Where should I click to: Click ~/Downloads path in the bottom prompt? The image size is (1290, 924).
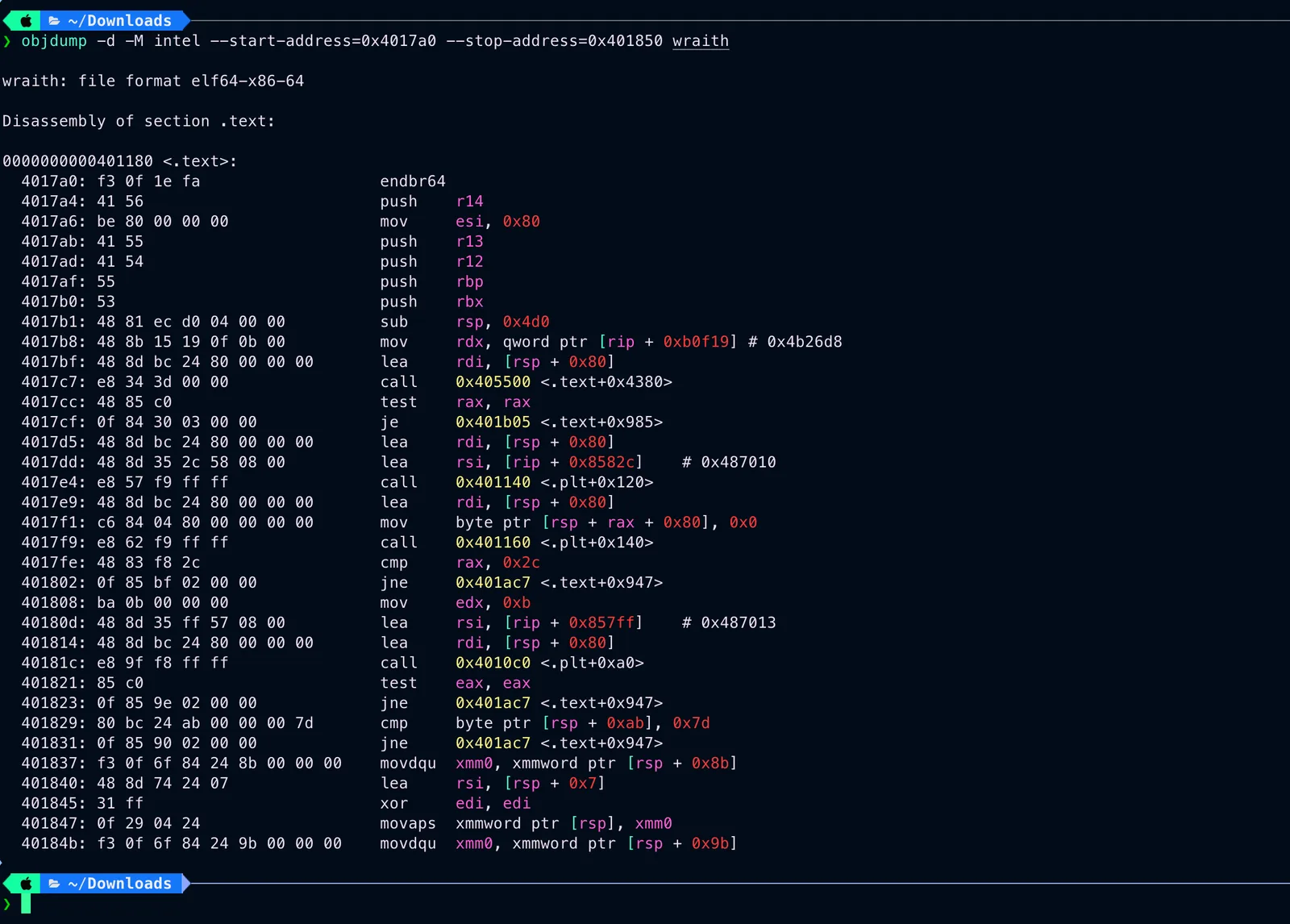(x=120, y=884)
